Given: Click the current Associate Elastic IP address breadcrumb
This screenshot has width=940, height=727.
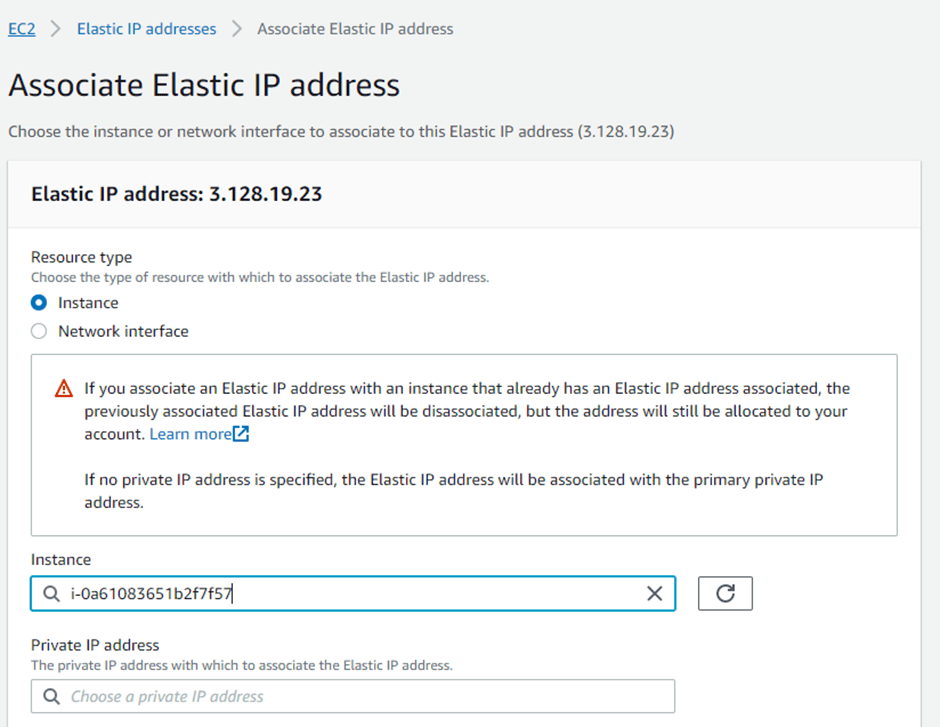Looking at the screenshot, I should [355, 29].
